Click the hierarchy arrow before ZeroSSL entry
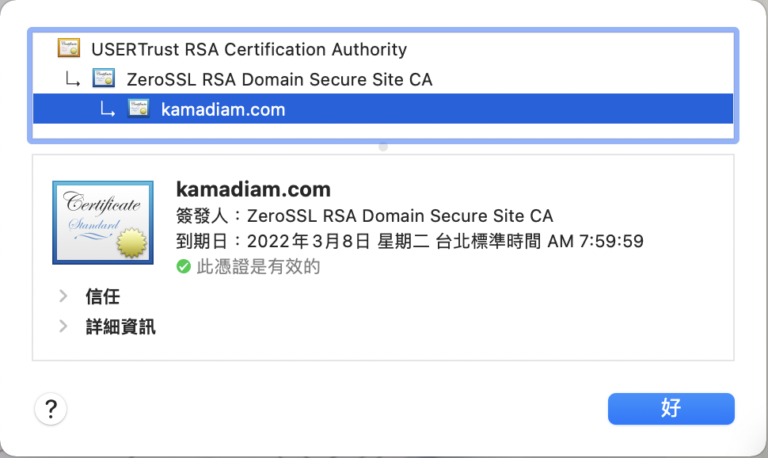Image resolution: width=768 pixels, height=458 pixels. [x=73, y=79]
